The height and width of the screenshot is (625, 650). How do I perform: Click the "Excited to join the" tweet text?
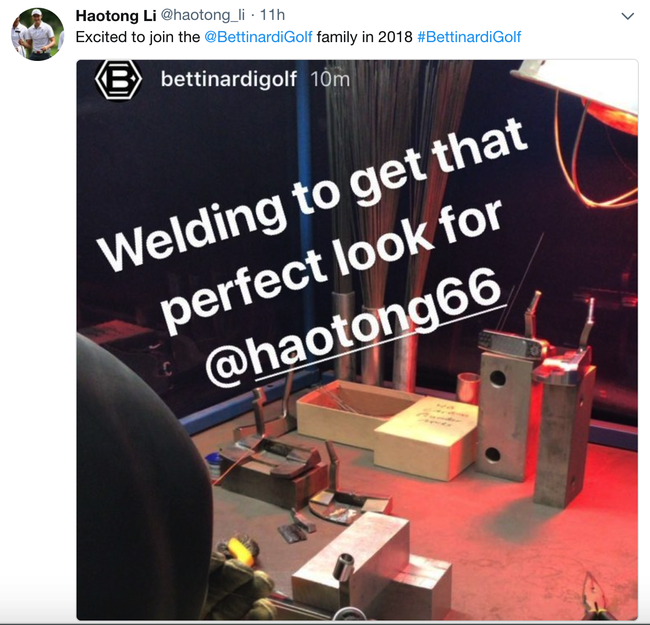coord(138,37)
